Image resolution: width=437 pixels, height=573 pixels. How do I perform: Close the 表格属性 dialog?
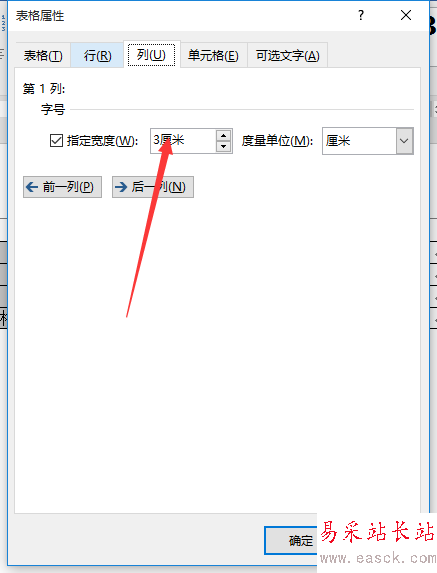pyautogui.click(x=406, y=15)
